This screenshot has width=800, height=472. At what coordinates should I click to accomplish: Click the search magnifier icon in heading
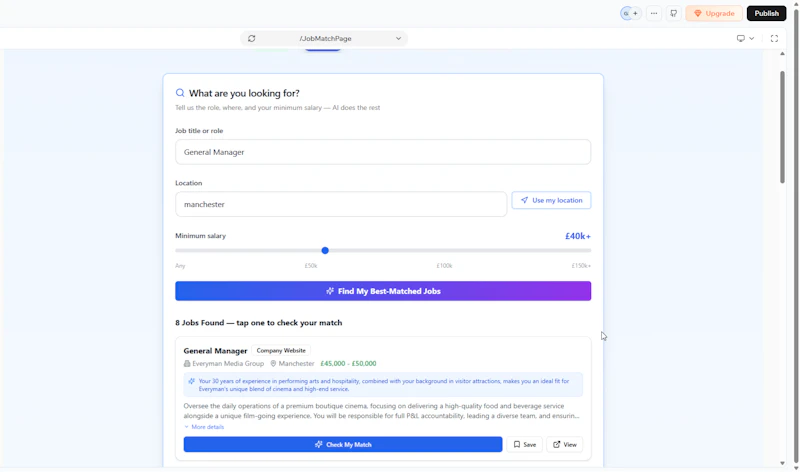click(180, 93)
